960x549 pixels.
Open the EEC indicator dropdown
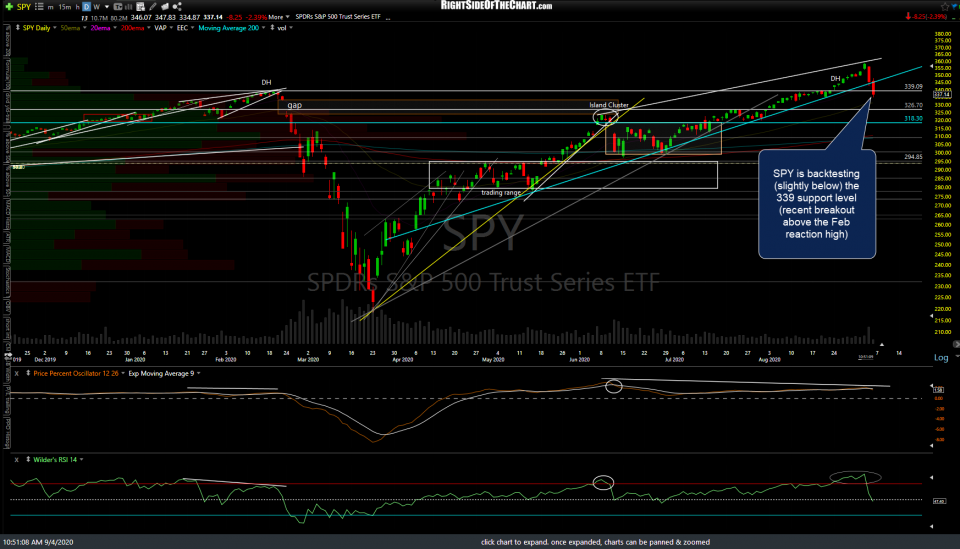pos(192,28)
